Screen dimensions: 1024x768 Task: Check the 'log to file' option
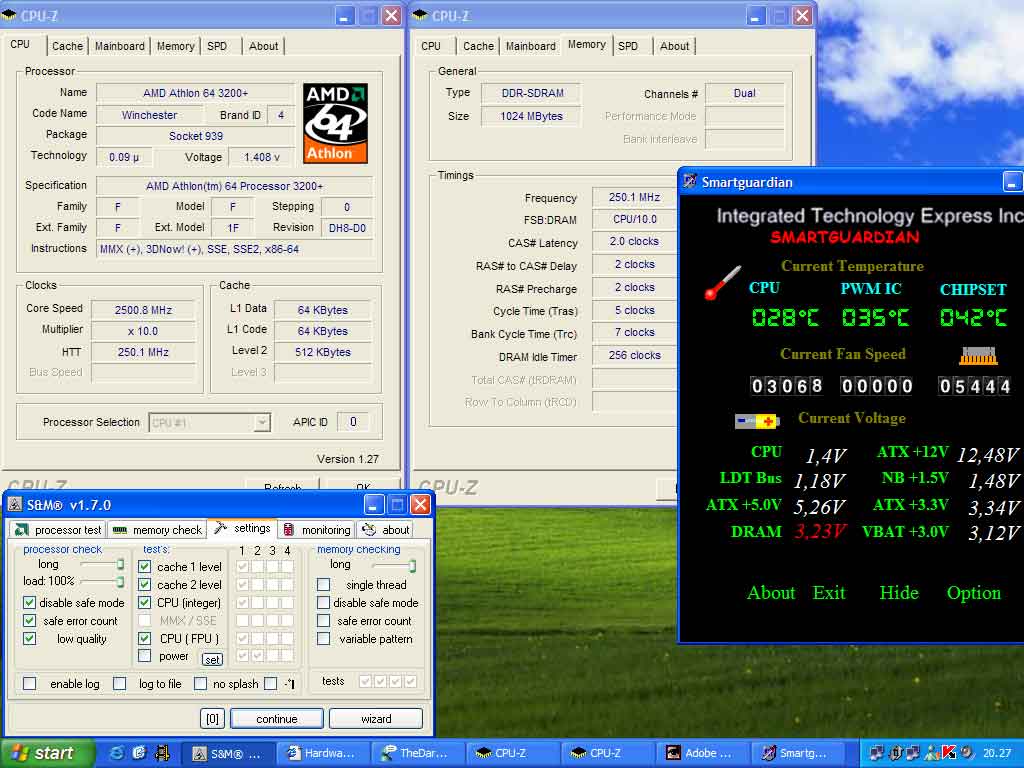120,683
